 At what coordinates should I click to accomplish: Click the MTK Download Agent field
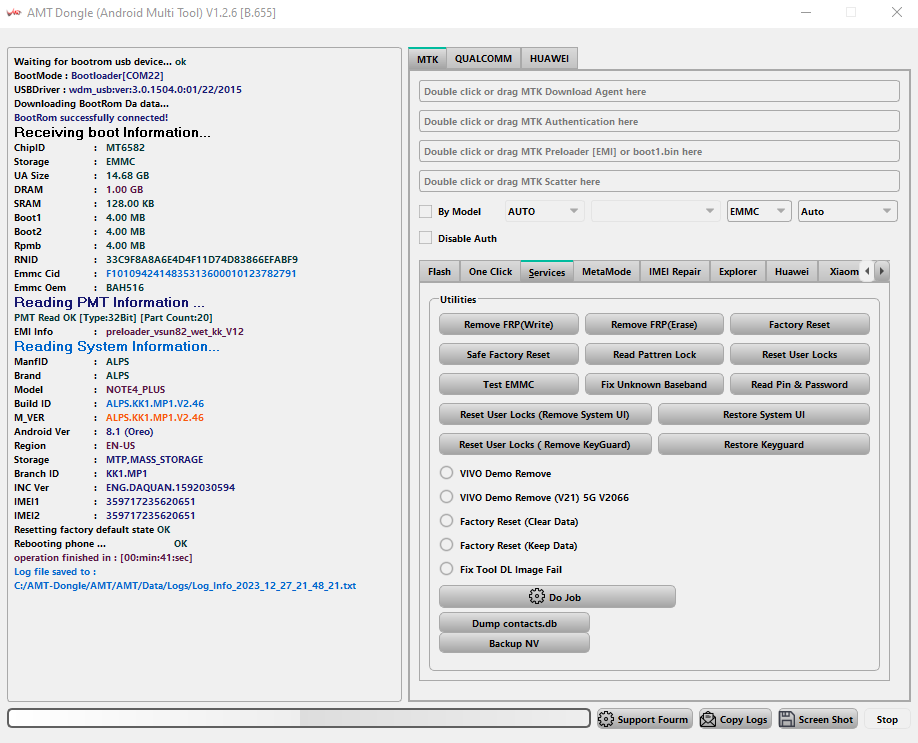(659, 91)
